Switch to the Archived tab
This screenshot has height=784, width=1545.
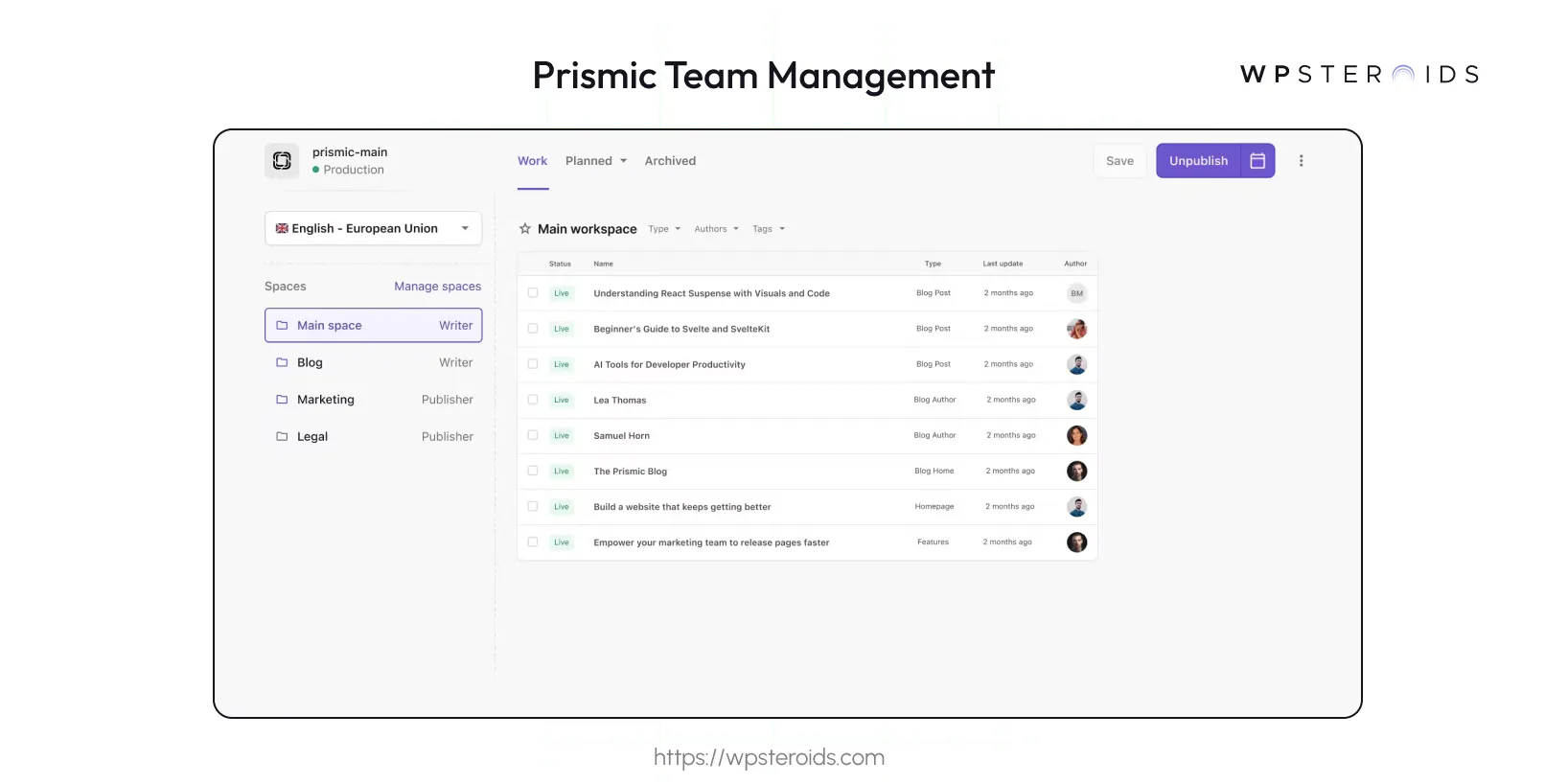click(x=670, y=161)
